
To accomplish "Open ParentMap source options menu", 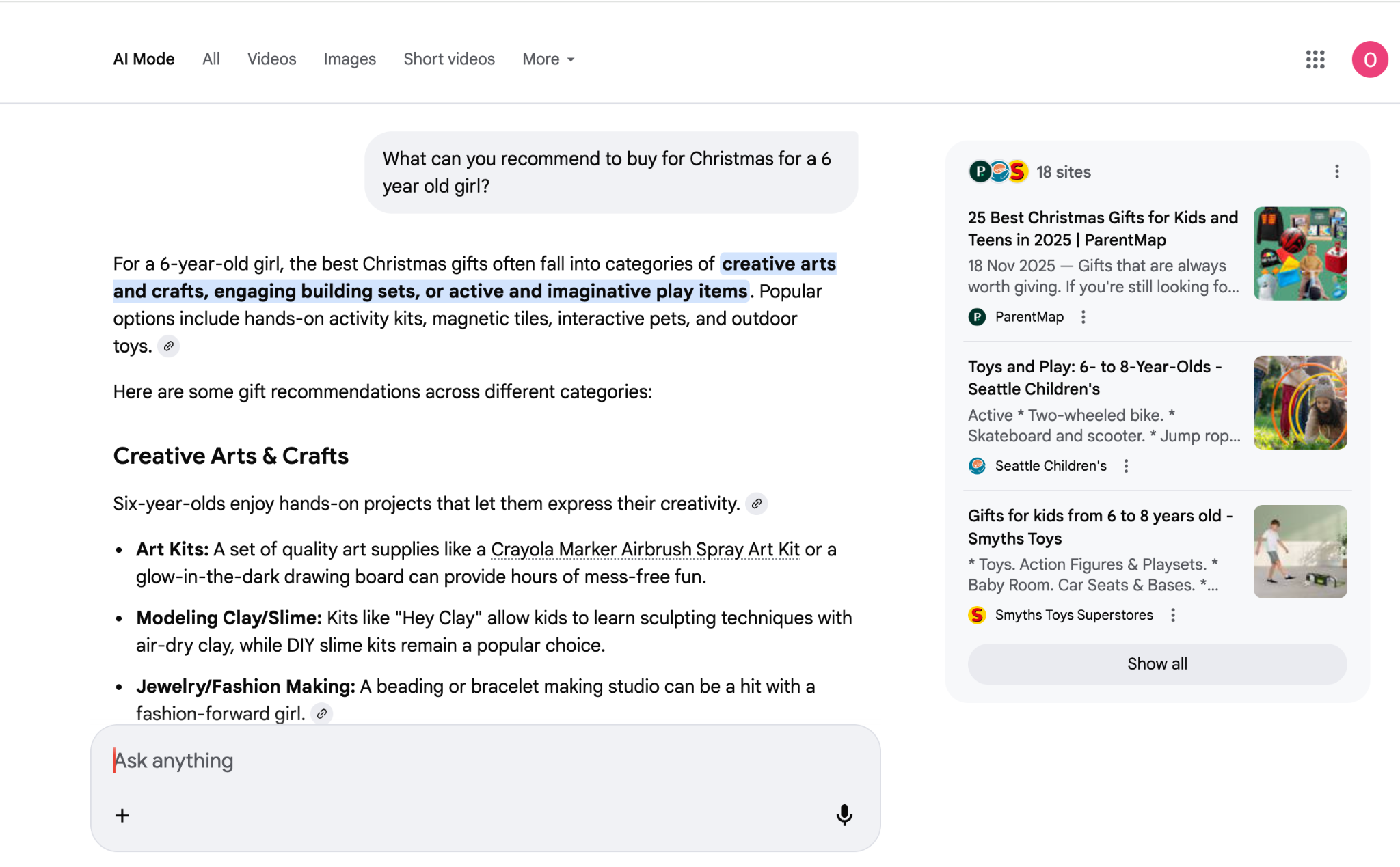I will pos(1083,317).
